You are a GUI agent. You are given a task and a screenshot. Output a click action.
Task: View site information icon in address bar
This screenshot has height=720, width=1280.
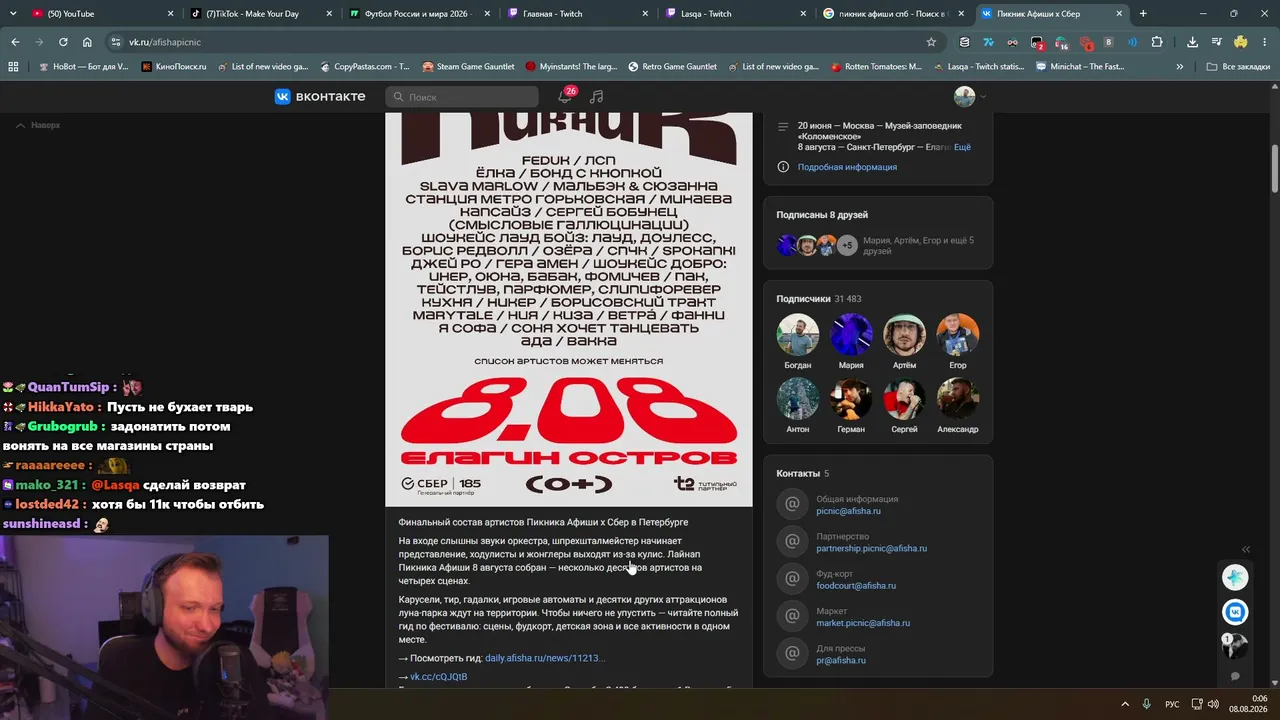(116, 42)
